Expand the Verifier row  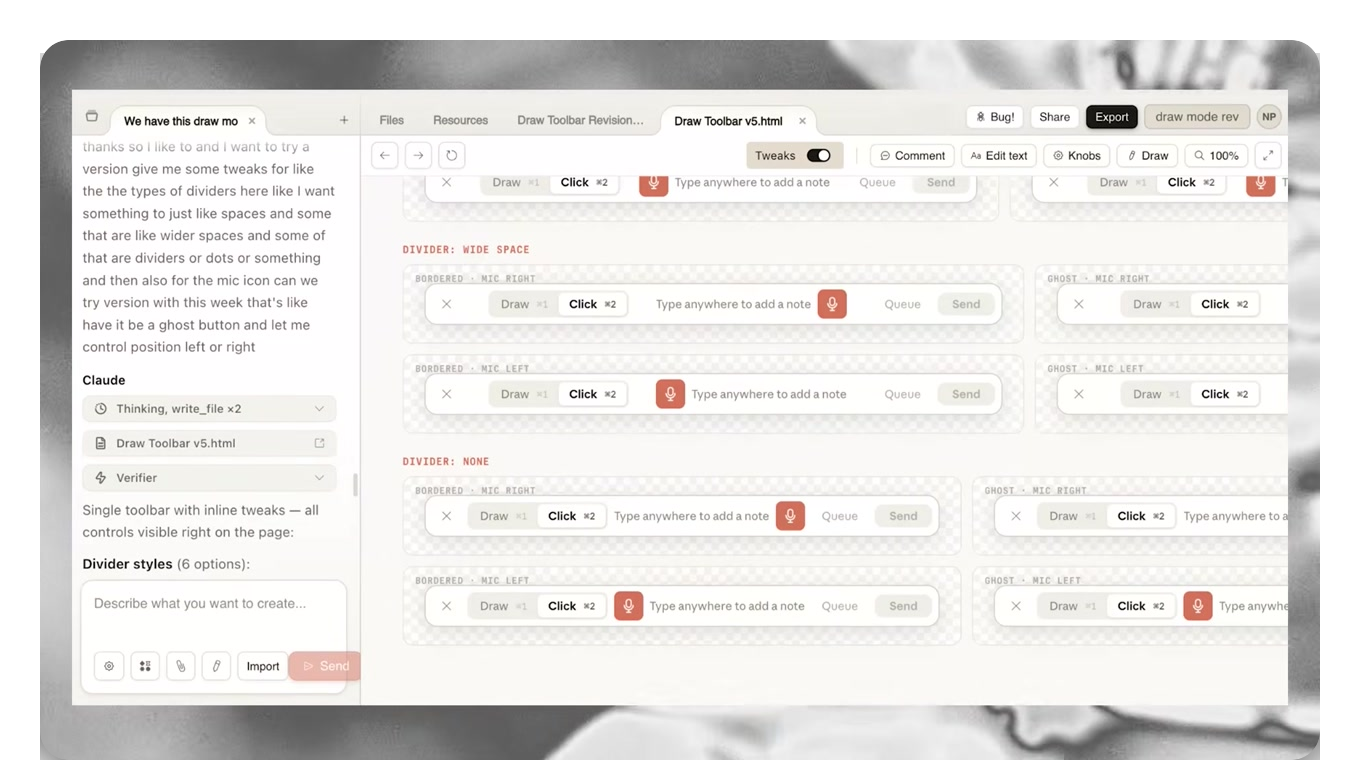coord(209,478)
